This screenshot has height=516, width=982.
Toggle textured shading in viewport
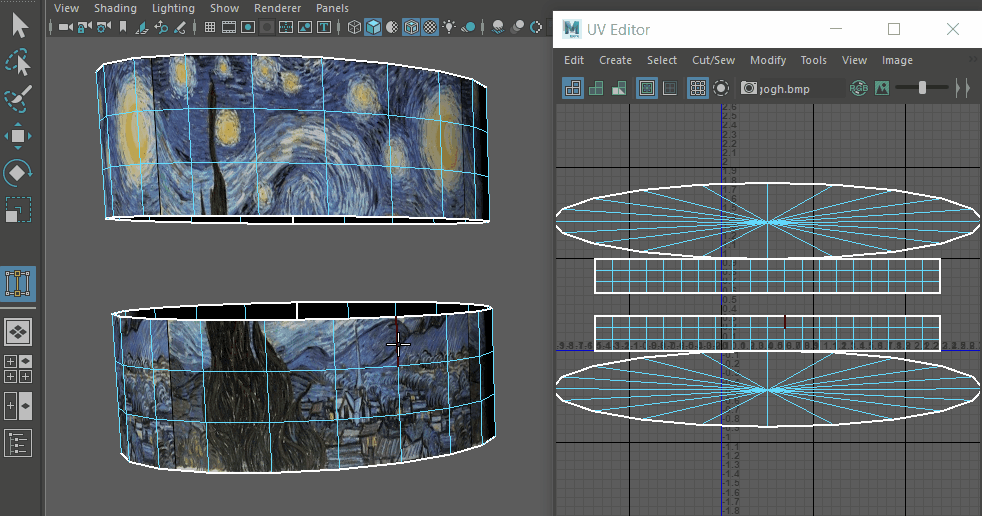point(430,28)
